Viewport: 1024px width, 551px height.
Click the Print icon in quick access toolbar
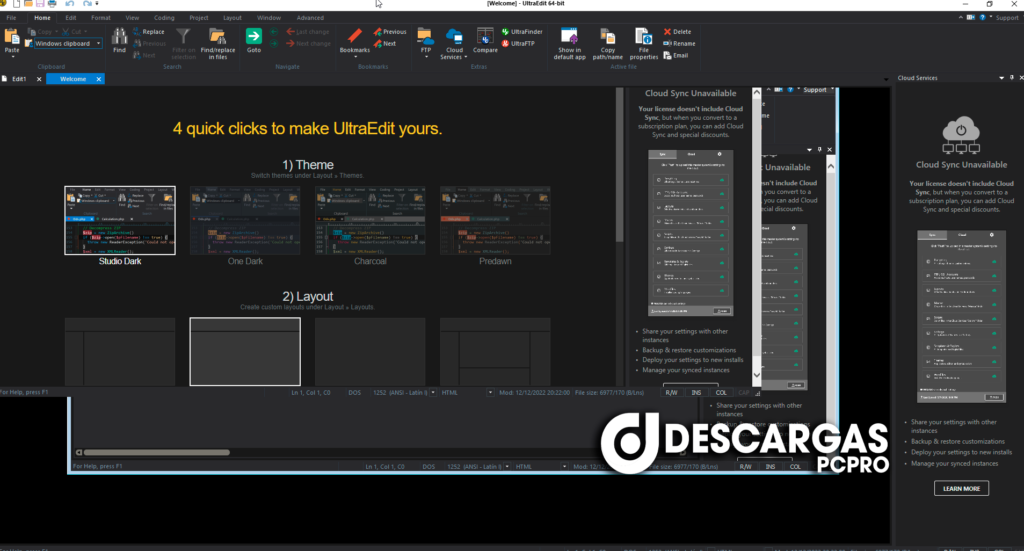coord(52,4)
